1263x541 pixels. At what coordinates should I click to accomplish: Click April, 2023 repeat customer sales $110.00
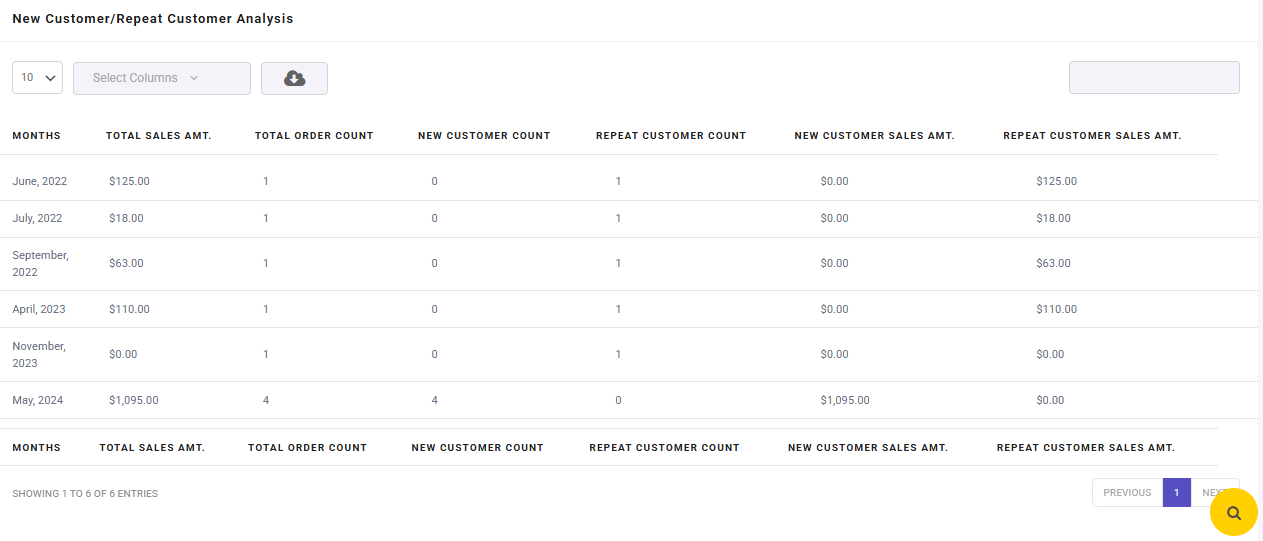(x=1057, y=310)
